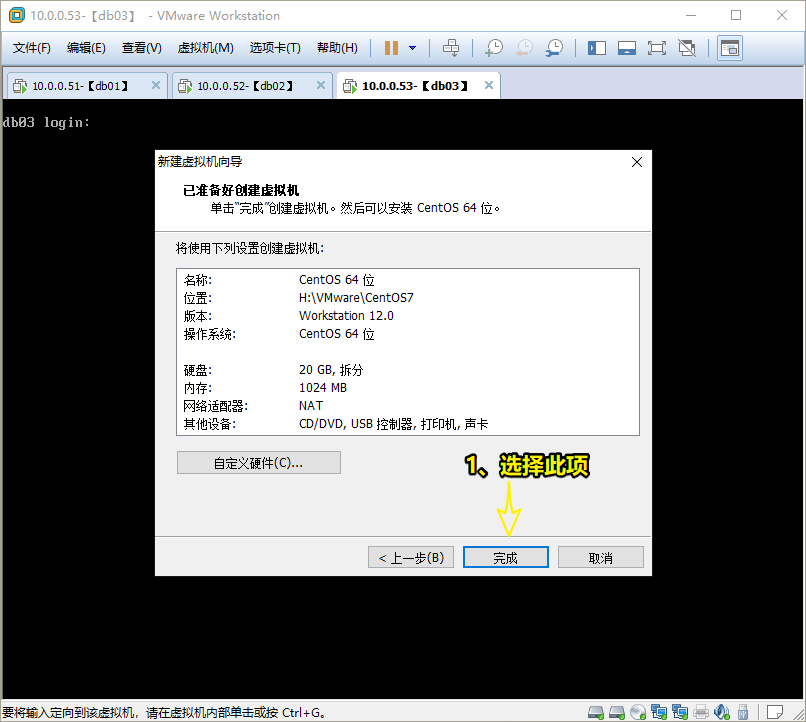Click the network adapter value NAT
The height and width of the screenshot is (722, 806).
pos(311,406)
